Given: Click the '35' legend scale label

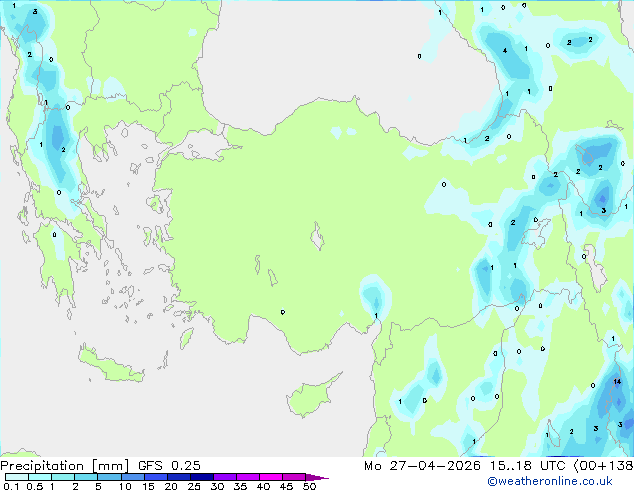Looking at the screenshot, I should [240, 486].
